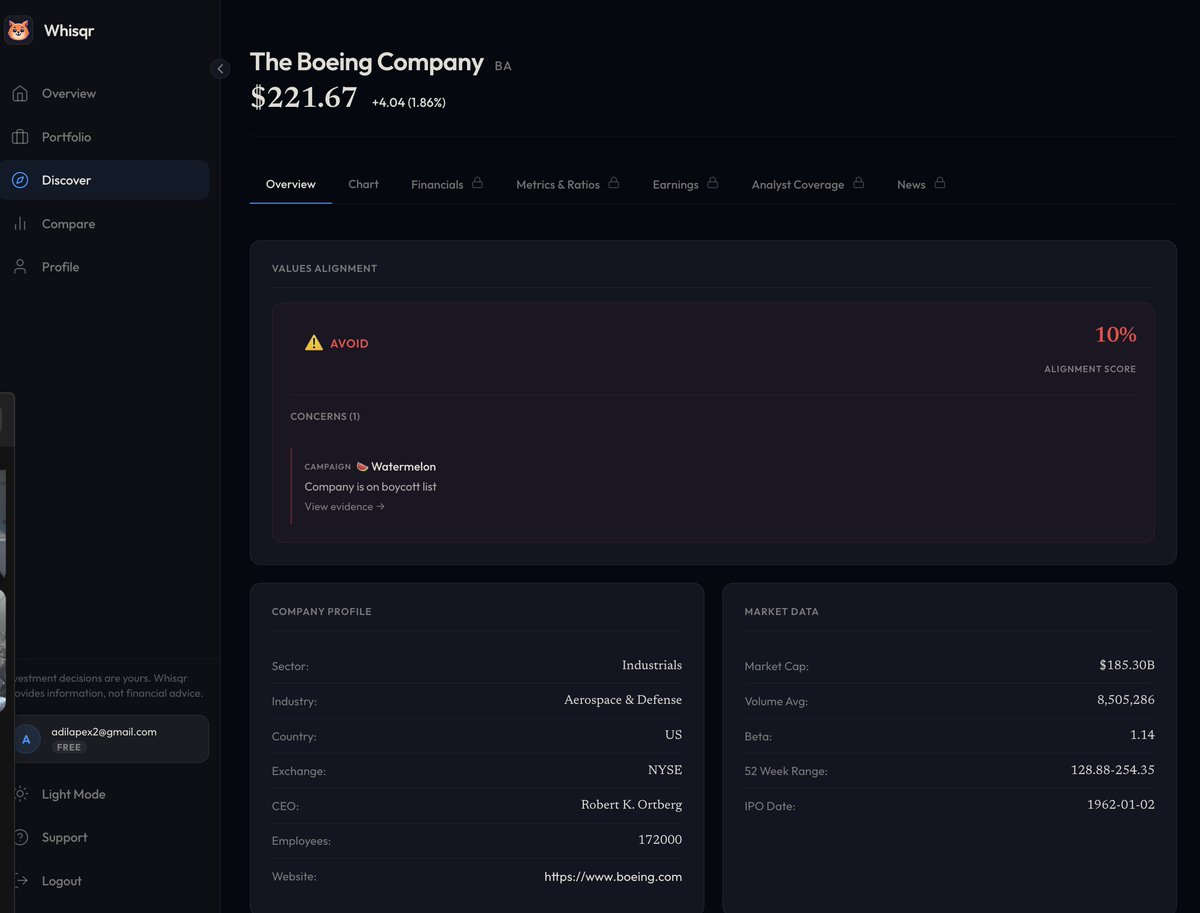Image resolution: width=1200 pixels, height=913 pixels.
Task: Click the Profile person icon
Action: tap(20, 267)
